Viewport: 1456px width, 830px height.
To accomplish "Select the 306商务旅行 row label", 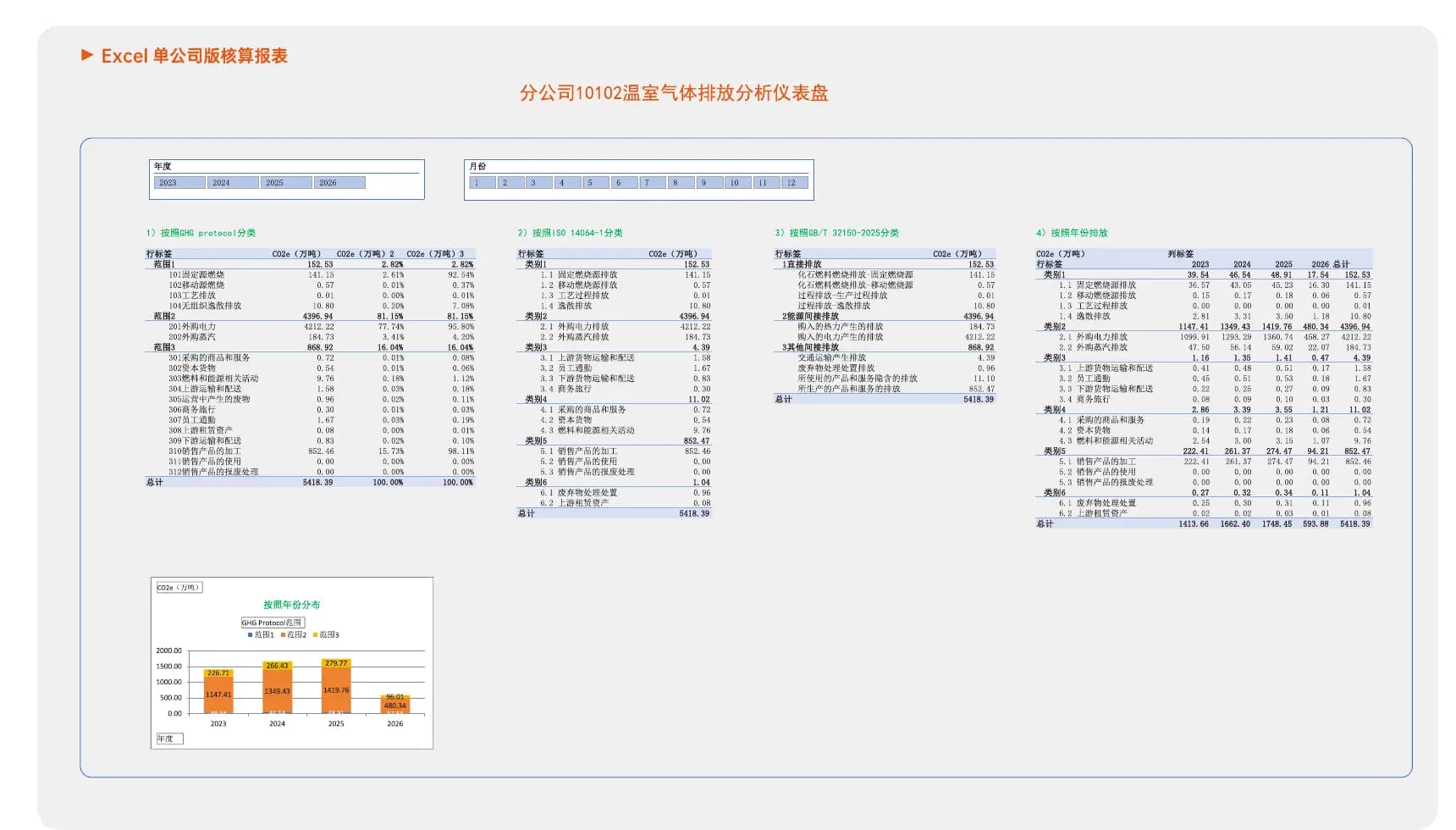I will coord(192,410).
